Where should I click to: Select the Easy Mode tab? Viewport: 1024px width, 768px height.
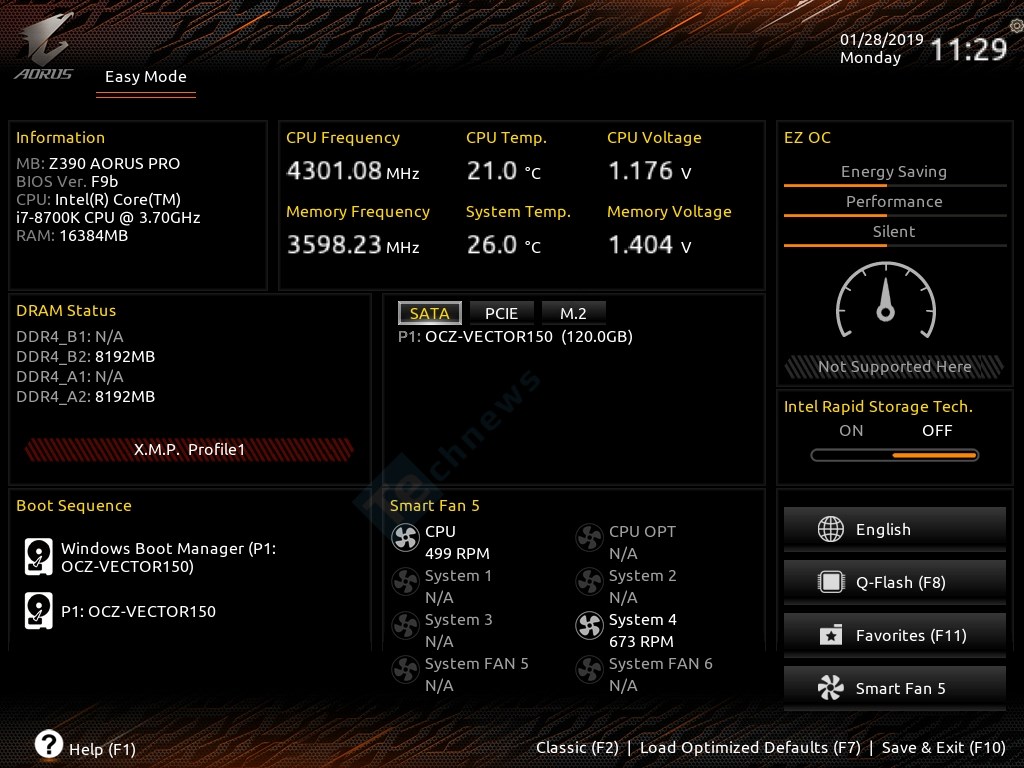point(146,77)
